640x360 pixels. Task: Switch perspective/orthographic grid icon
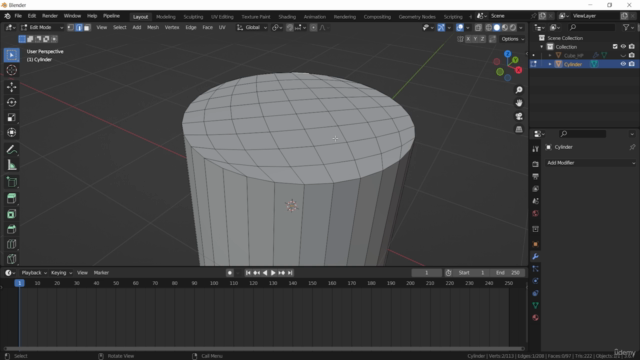click(x=519, y=129)
